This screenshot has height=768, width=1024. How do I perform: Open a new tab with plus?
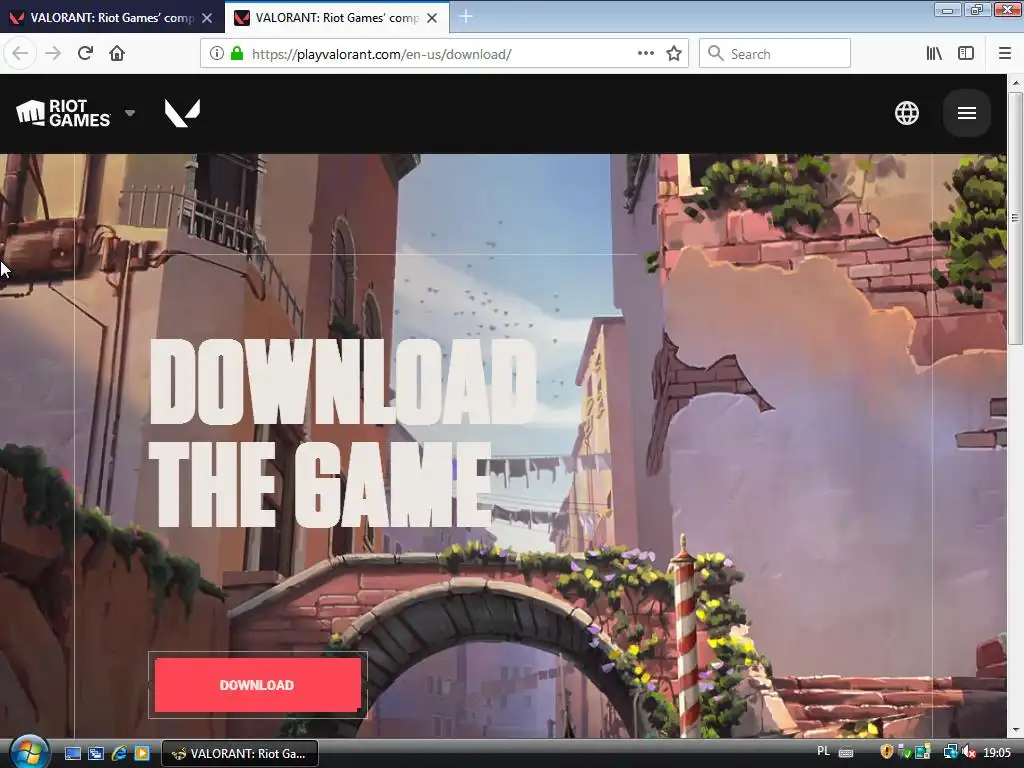466,17
